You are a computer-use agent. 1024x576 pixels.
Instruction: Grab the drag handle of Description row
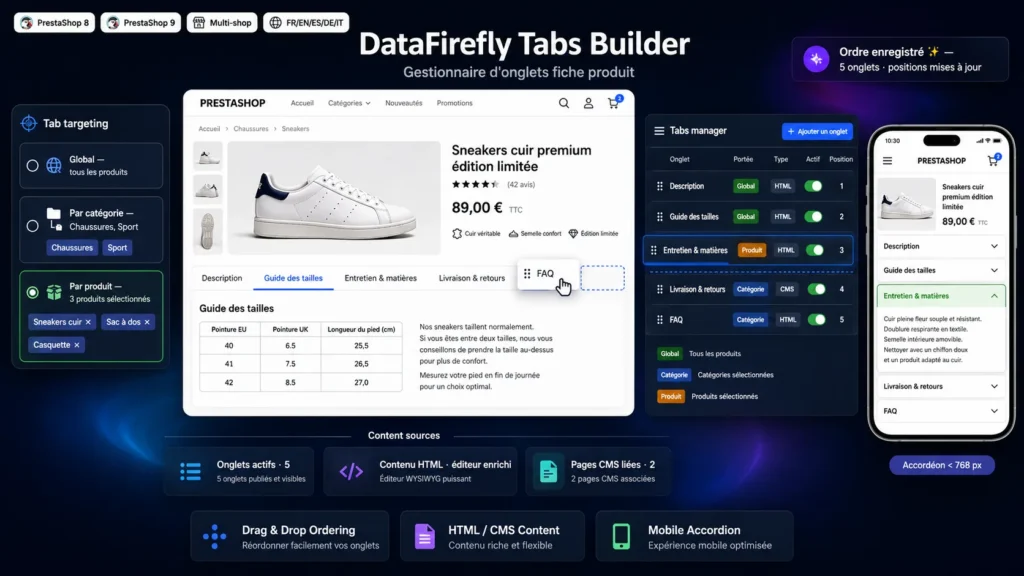point(660,186)
